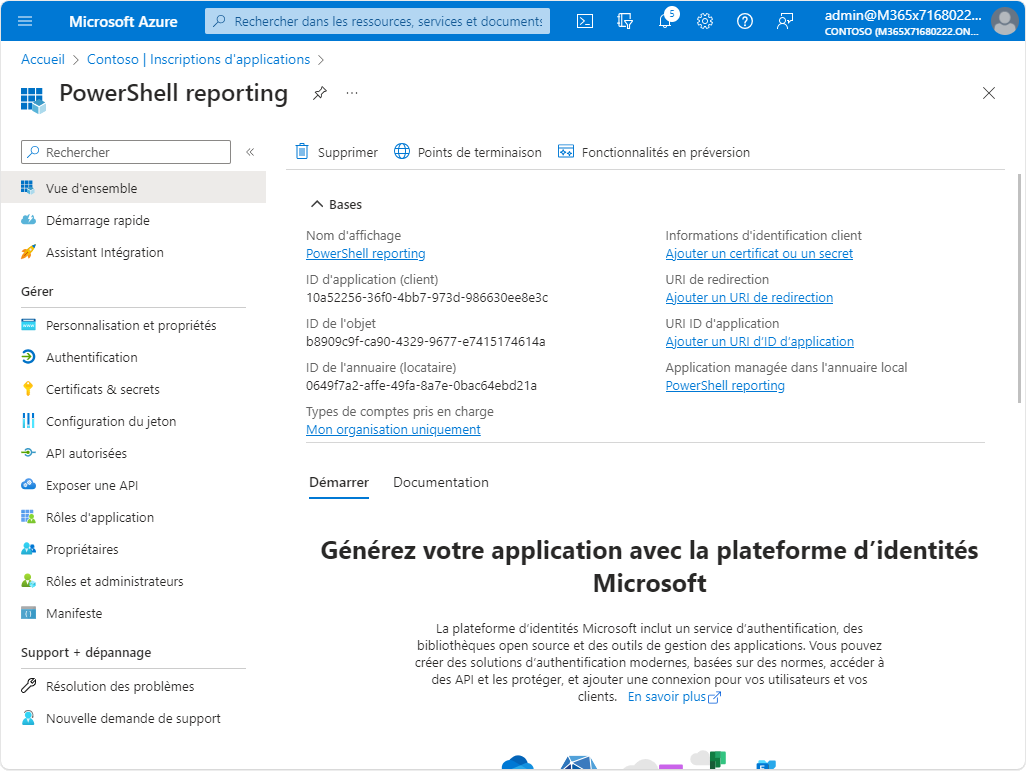This screenshot has width=1026, height=771.
Task: Go to Accueil breadcrumb
Action: point(43,59)
